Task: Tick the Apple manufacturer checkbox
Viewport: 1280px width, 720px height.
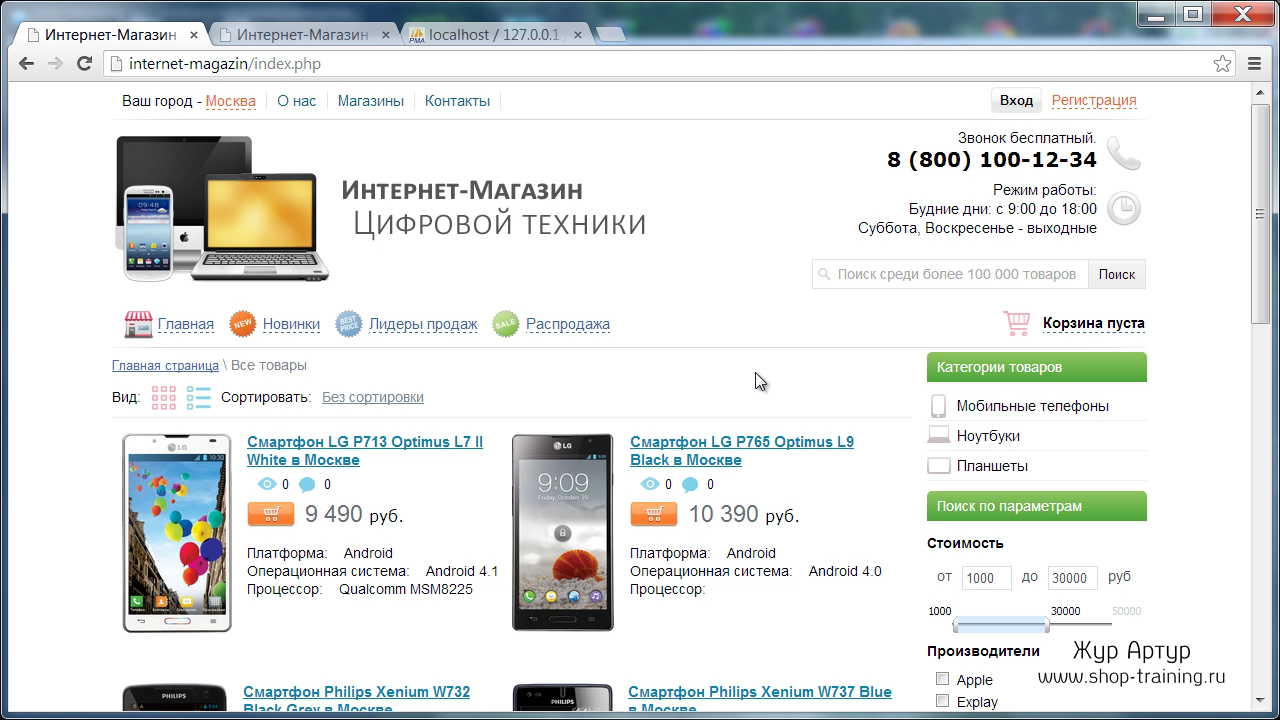Action: click(x=942, y=679)
